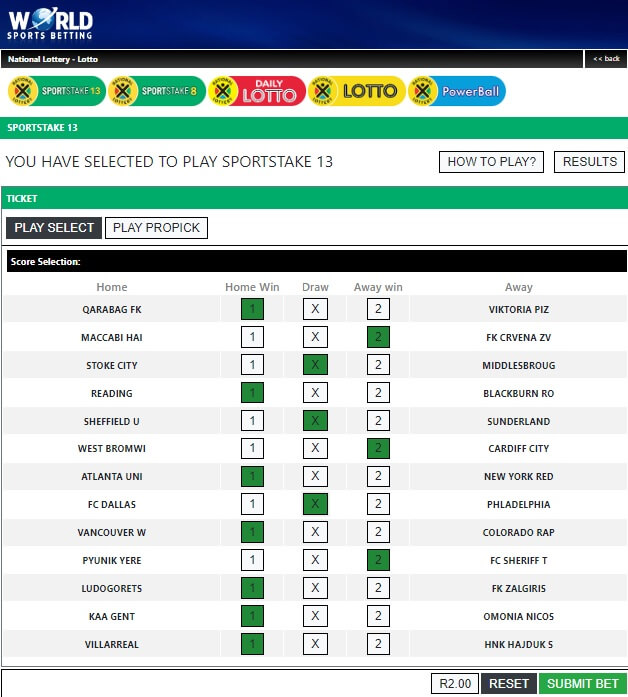The image size is (628, 697).
Task: Reset the ticket selections
Action: 508,684
